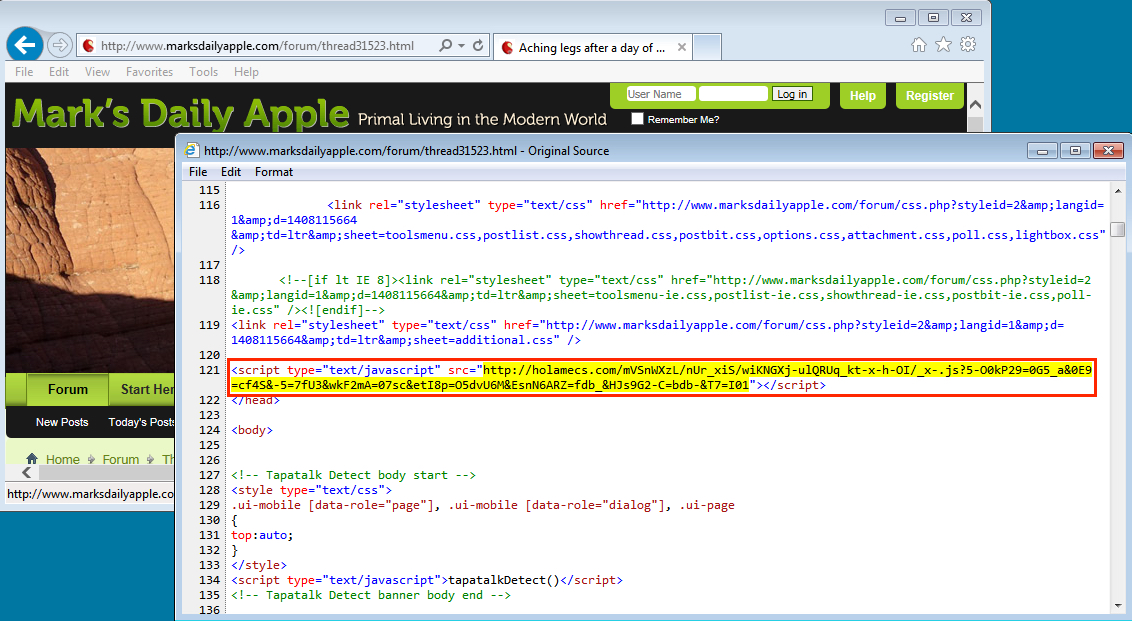The height and width of the screenshot is (621, 1132).
Task: Click the New Posts link
Action: point(62,422)
